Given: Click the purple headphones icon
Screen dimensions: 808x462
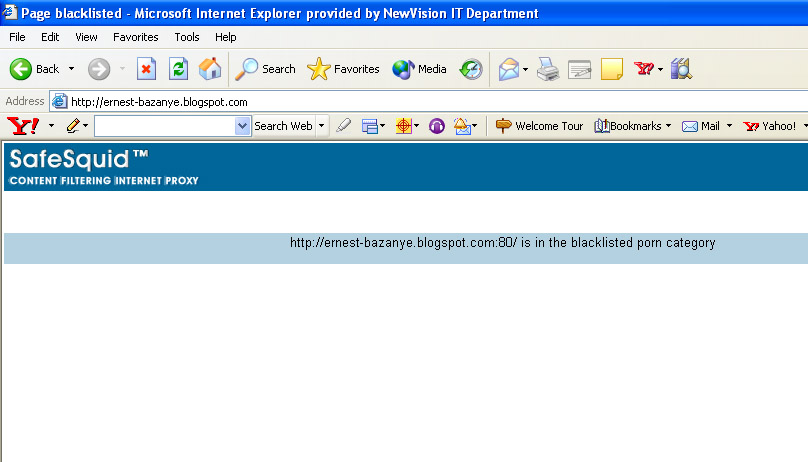Looking at the screenshot, I should tap(436, 126).
